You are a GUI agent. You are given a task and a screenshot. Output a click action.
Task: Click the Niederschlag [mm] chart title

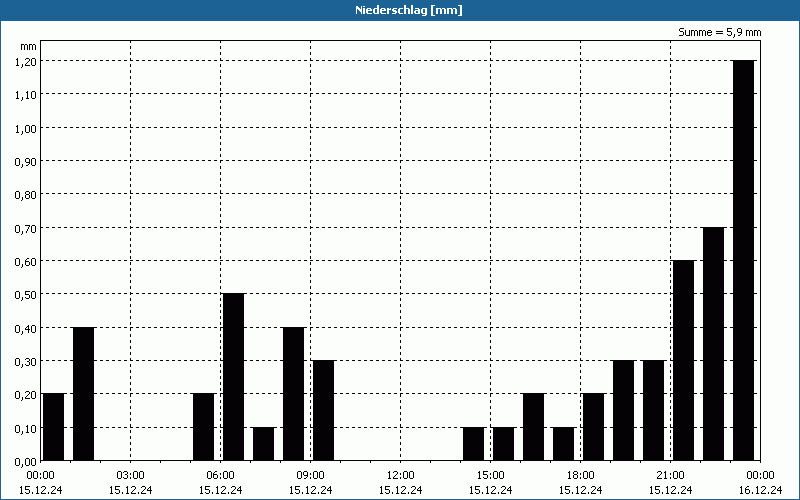409,10
